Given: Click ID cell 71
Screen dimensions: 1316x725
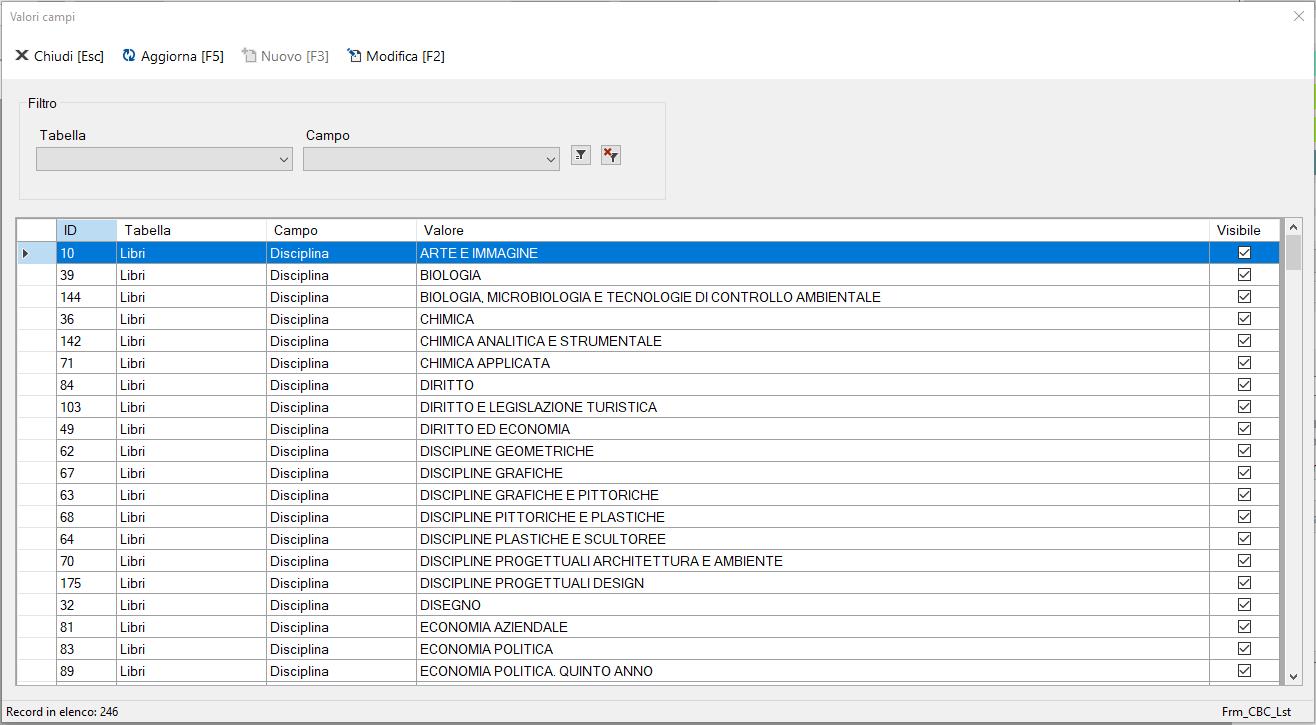Looking at the screenshot, I should point(86,363).
